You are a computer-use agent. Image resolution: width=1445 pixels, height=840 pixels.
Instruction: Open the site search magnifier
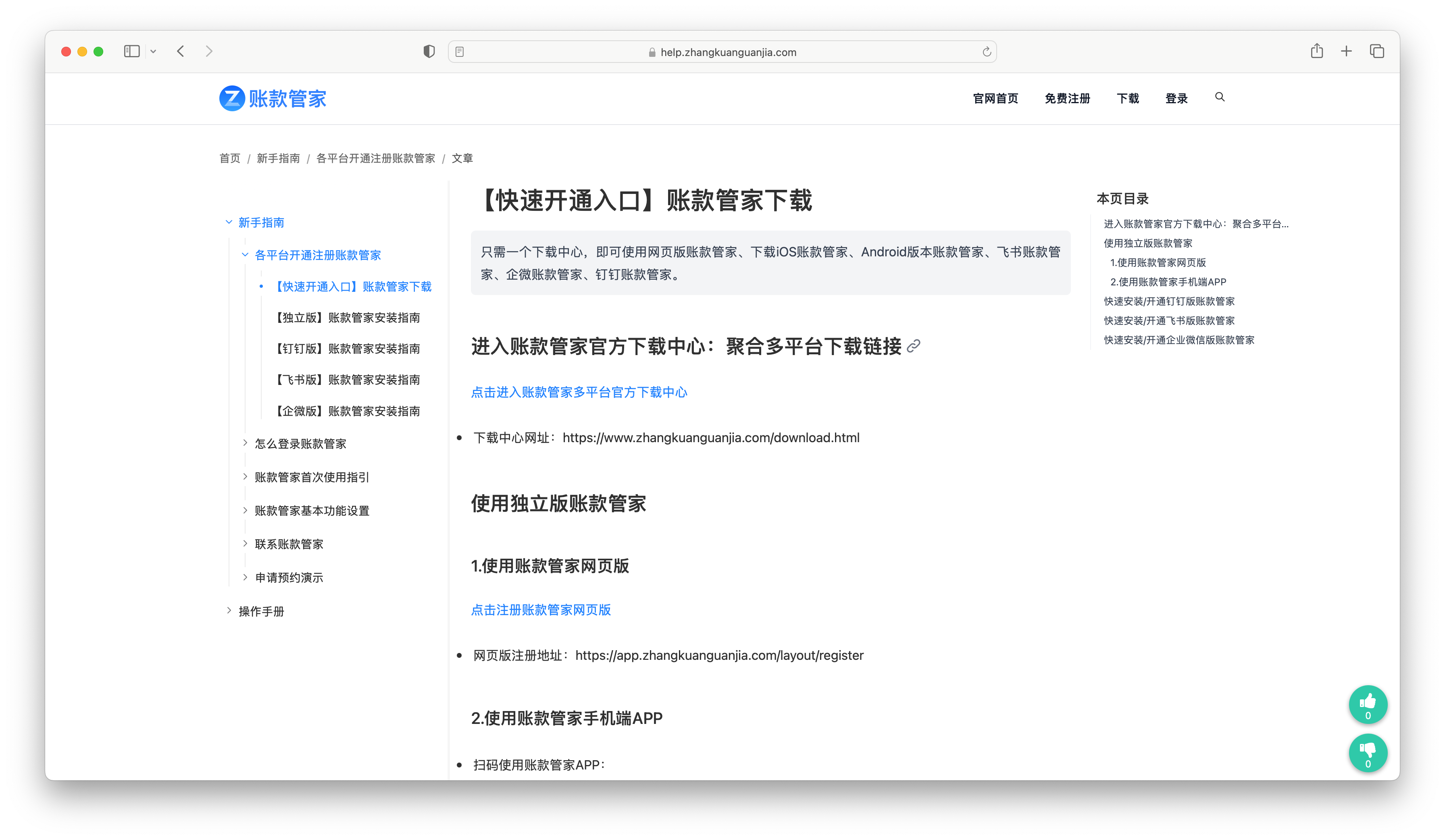(1220, 98)
